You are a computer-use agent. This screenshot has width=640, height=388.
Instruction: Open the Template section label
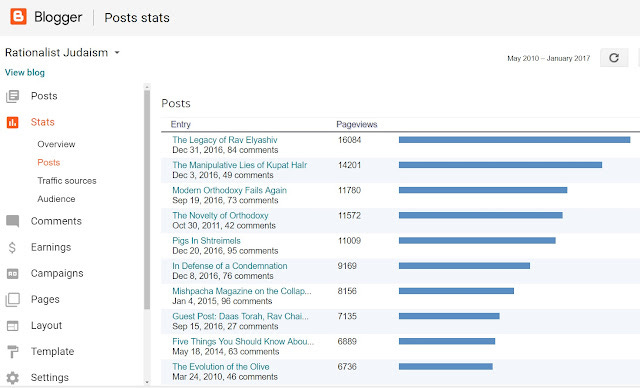coord(53,352)
